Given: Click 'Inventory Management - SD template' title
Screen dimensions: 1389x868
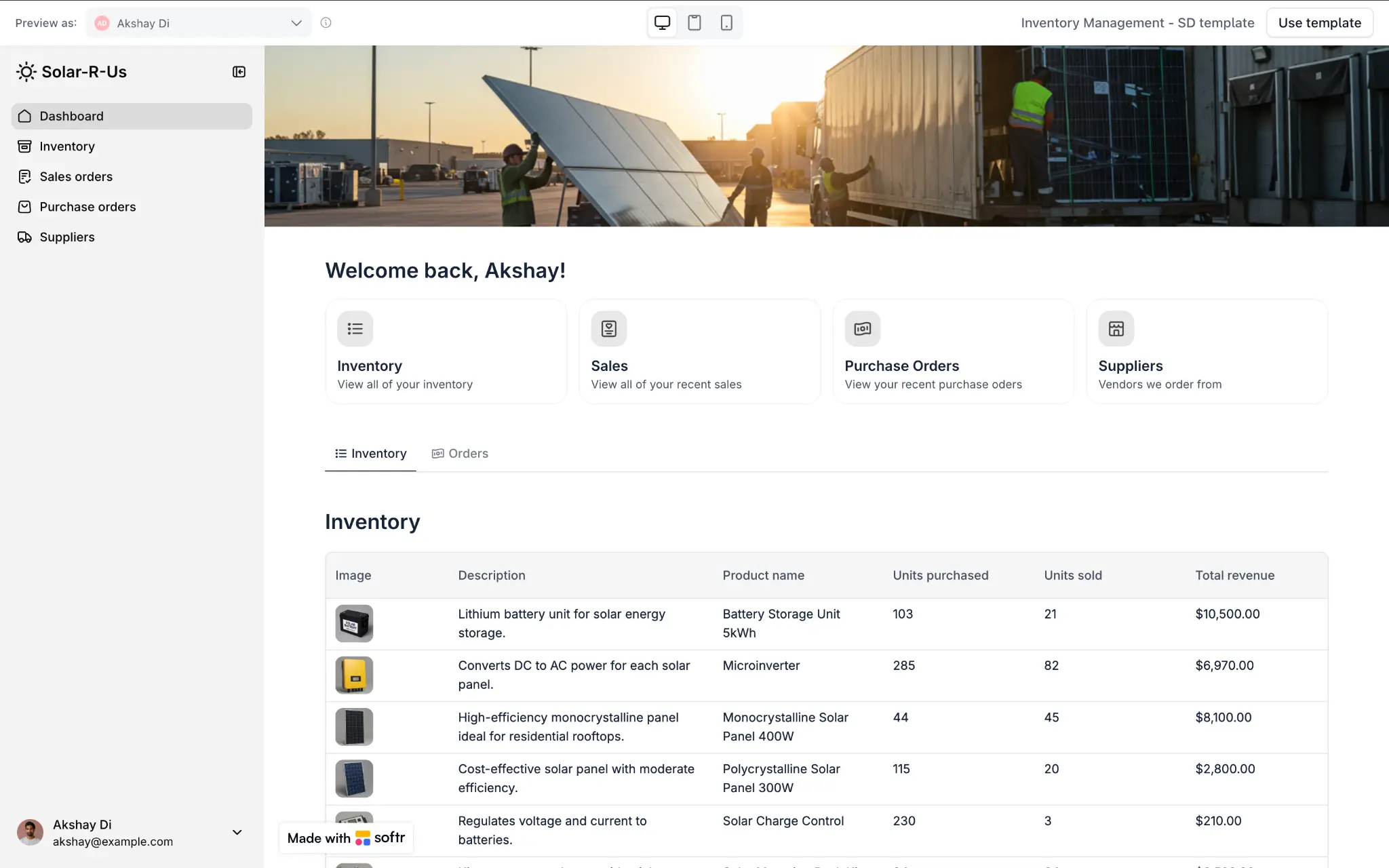Looking at the screenshot, I should pos(1137,23).
